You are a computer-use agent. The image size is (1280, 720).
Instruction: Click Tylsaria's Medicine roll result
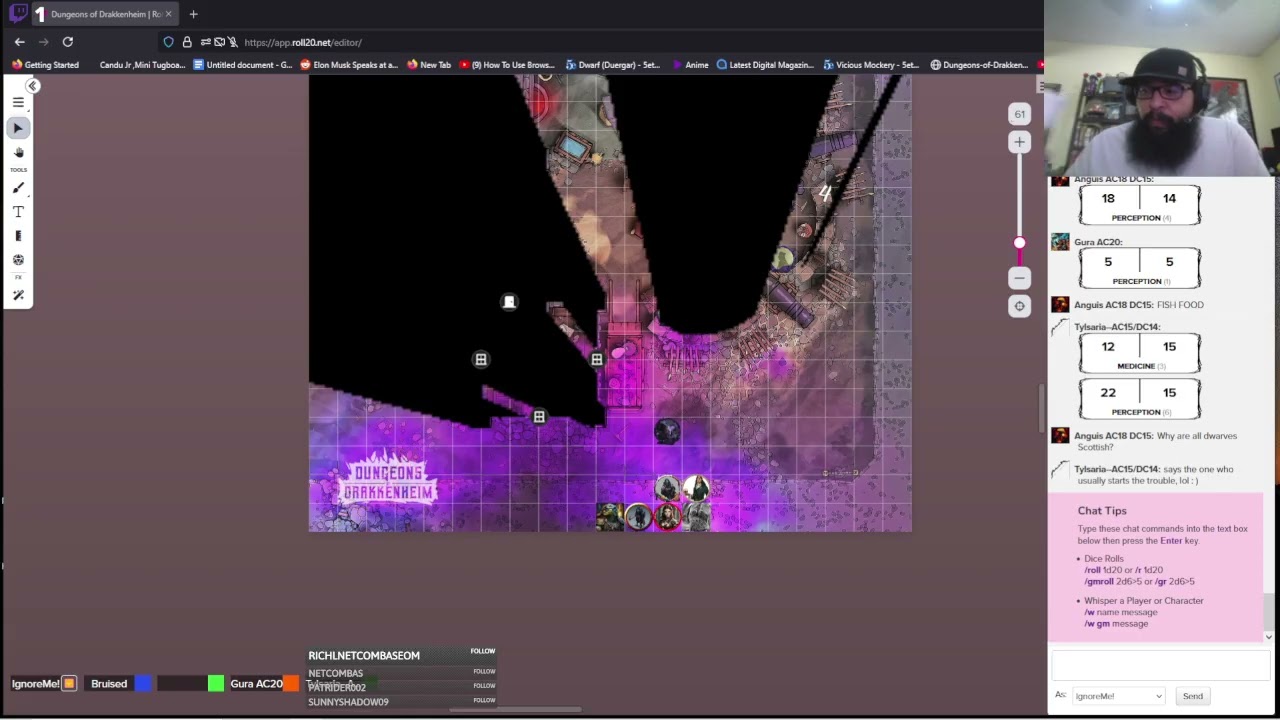coord(1140,351)
